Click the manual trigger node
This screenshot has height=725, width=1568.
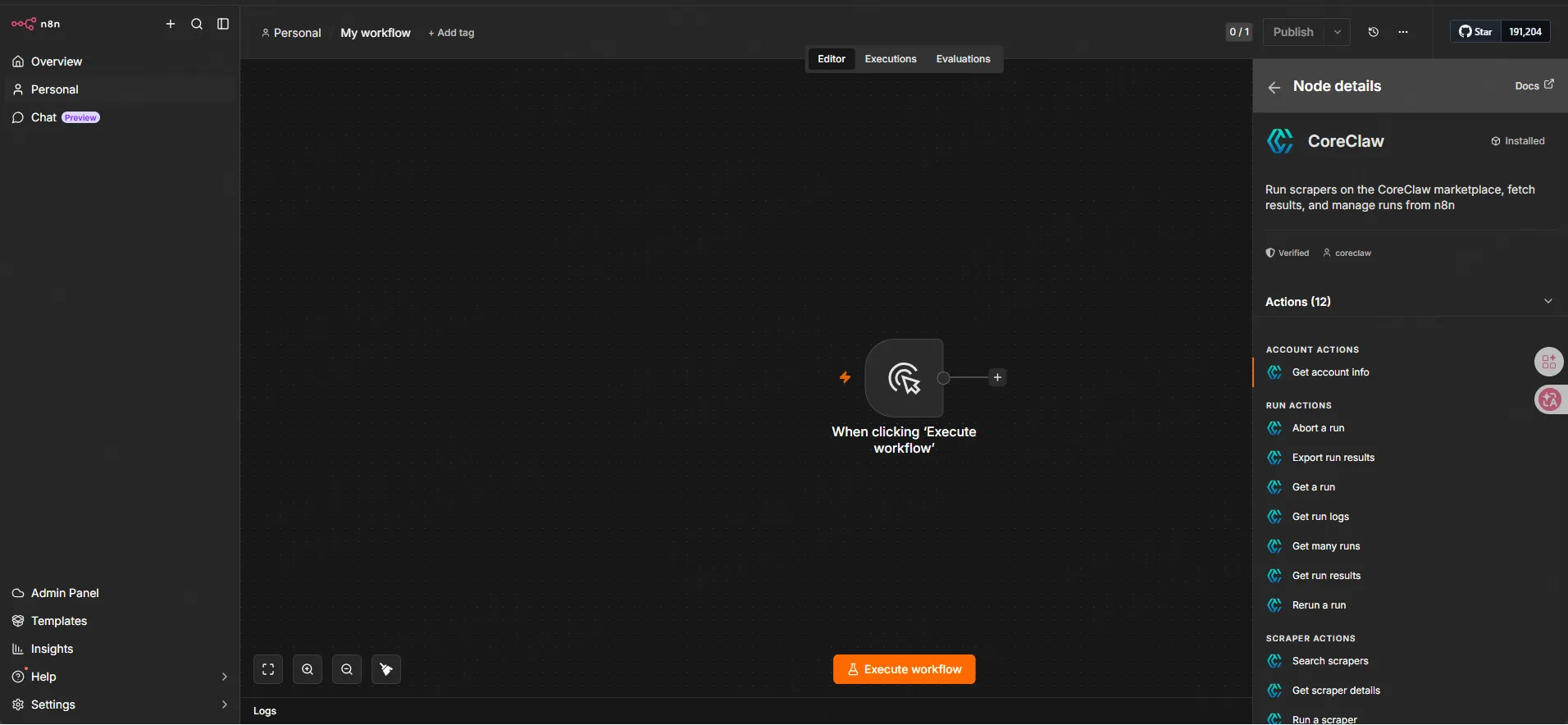pos(904,378)
